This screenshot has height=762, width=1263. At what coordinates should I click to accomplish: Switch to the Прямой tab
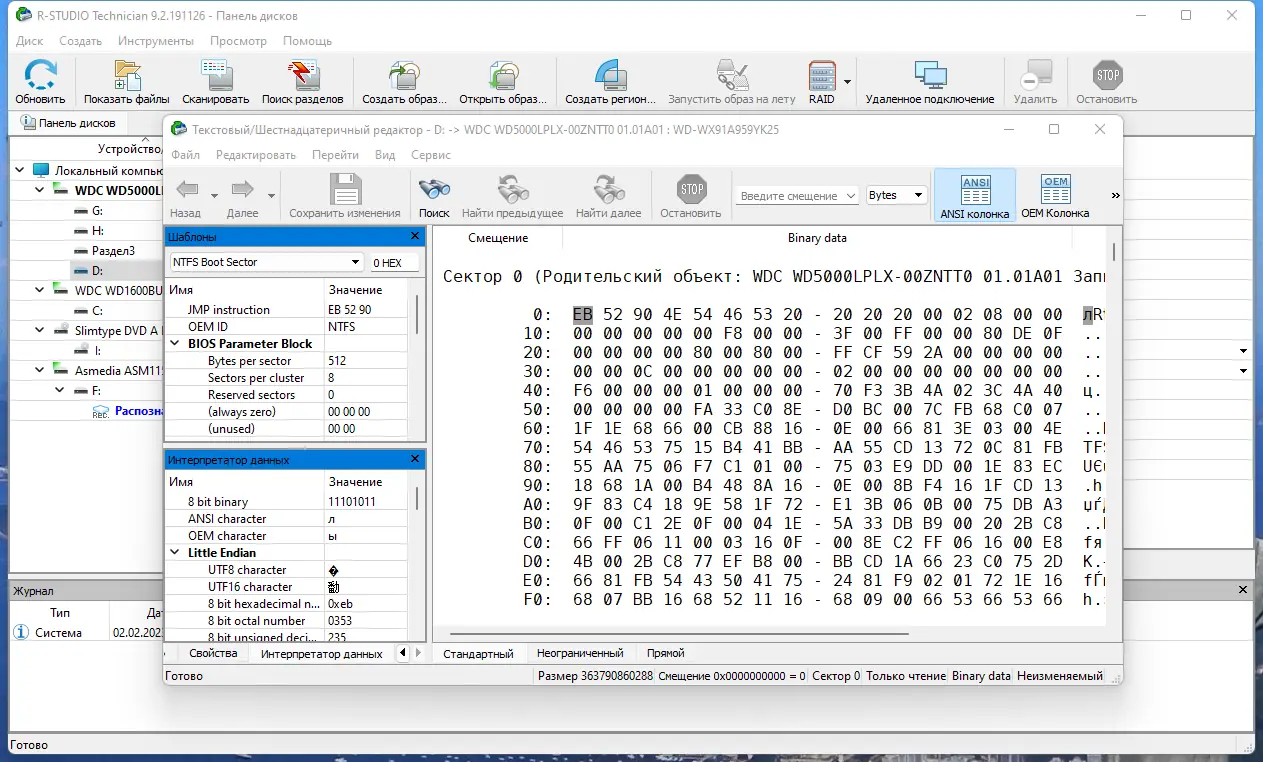point(666,653)
